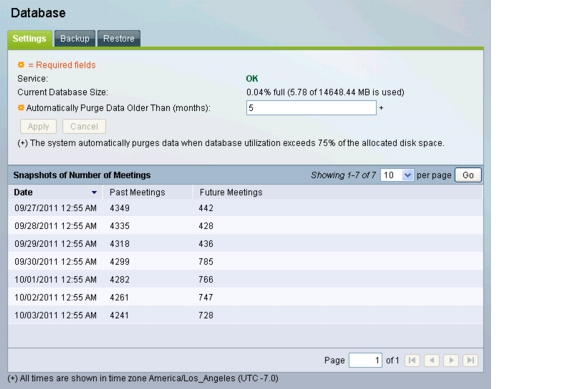Select the 09/29/2011 12:55 AM row date

click(55, 244)
